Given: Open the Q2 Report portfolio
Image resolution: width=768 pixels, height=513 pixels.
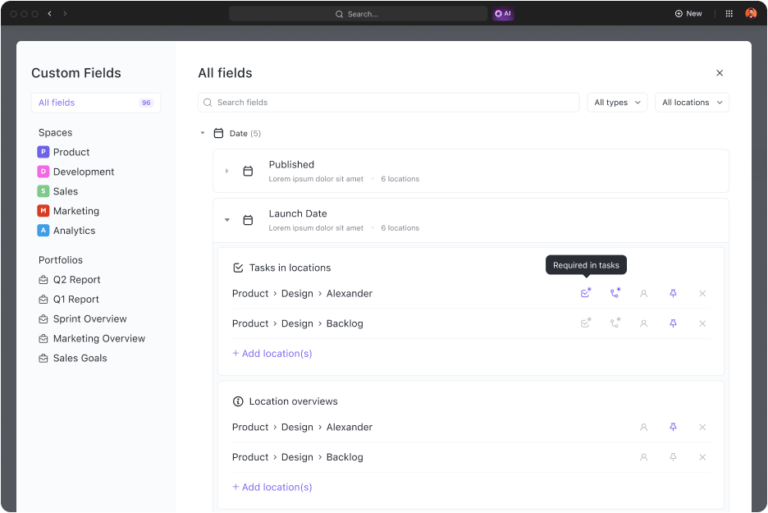Looking at the screenshot, I should coord(70,280).
